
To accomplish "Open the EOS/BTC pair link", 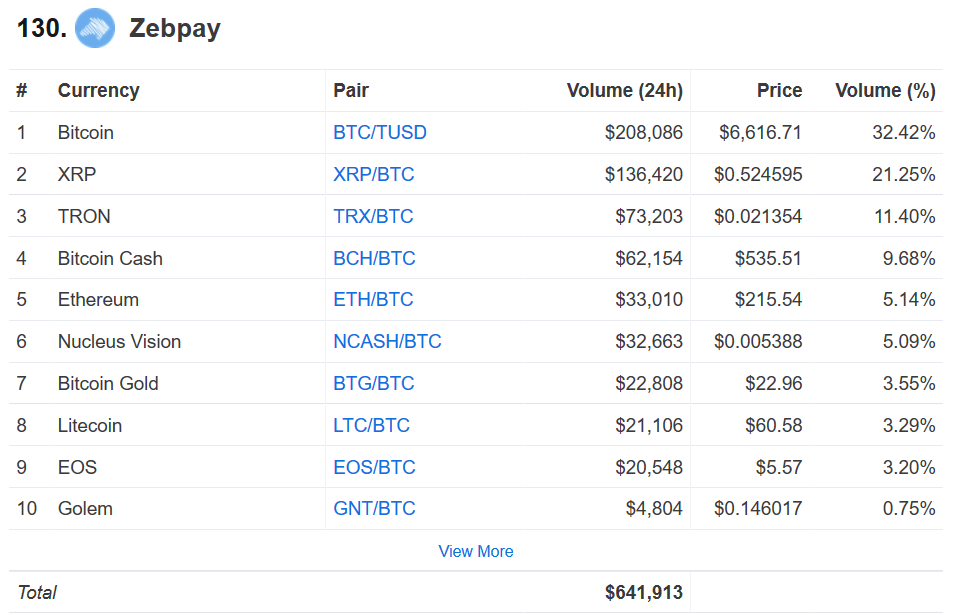I will click(374, 467).
